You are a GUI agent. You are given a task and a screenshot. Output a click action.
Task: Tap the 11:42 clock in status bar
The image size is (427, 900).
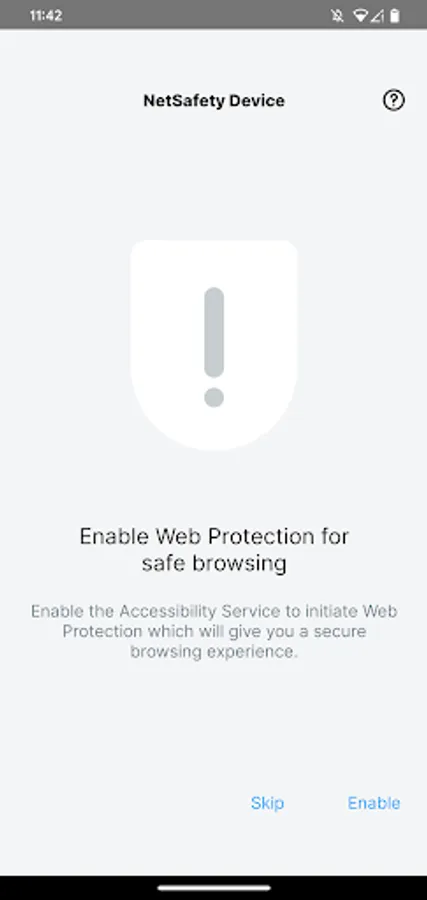[46, 15]
